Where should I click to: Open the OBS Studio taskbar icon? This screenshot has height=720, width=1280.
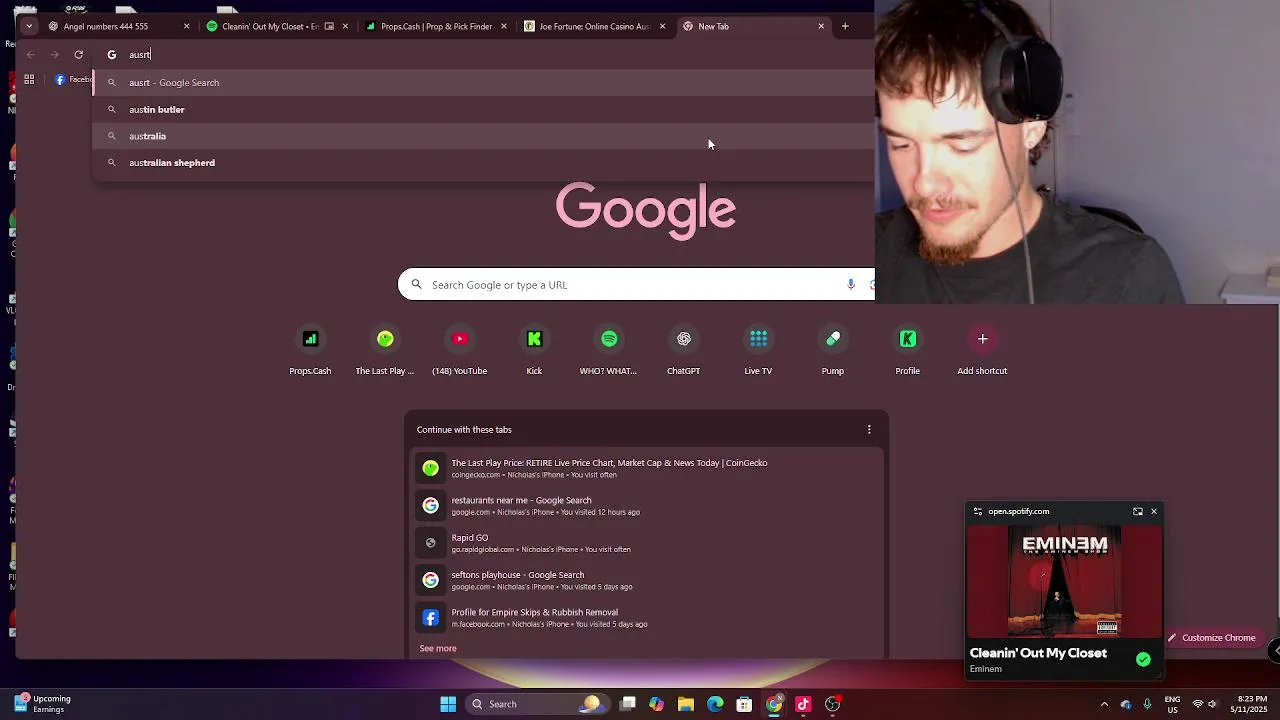[832, 704]
